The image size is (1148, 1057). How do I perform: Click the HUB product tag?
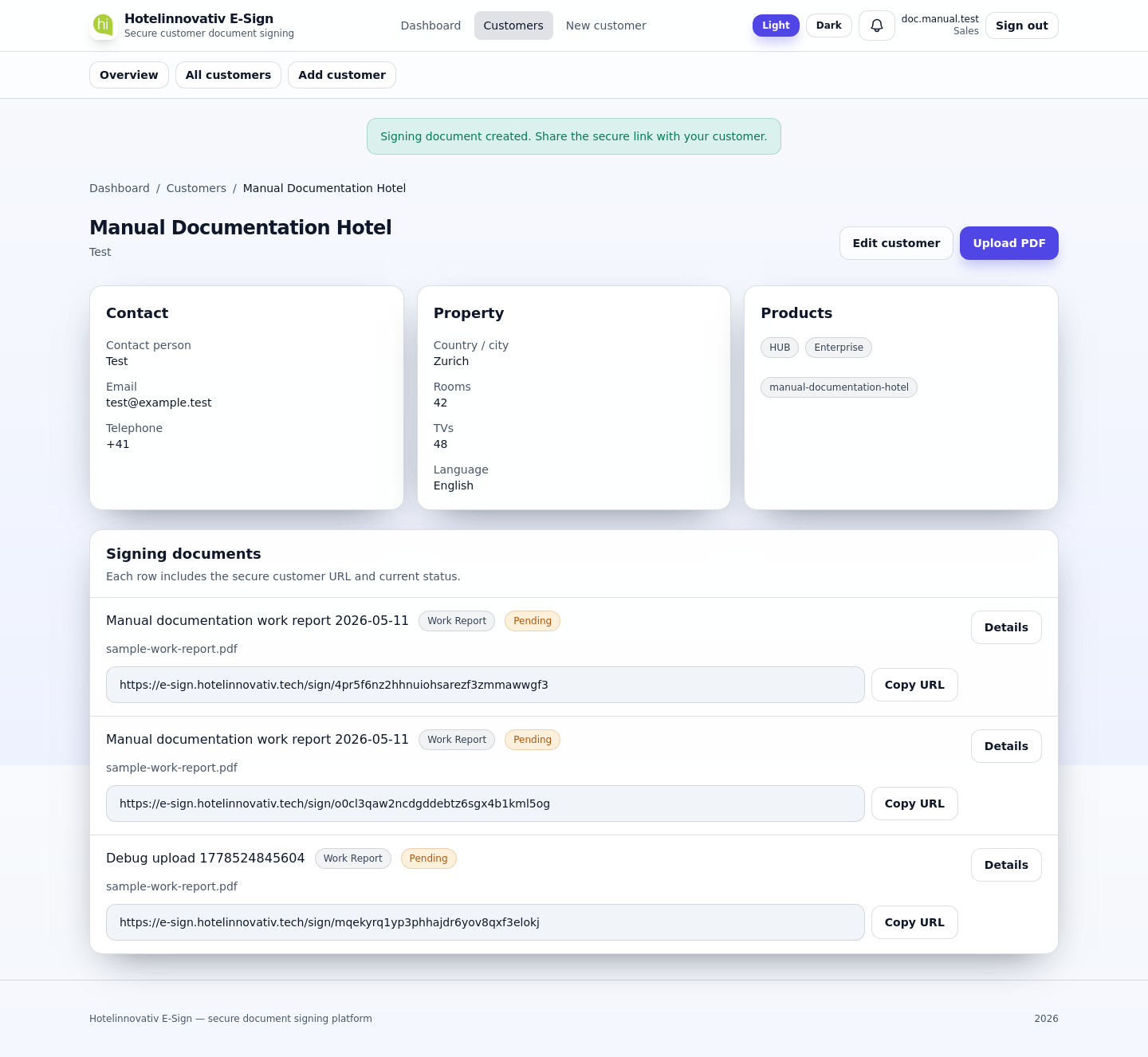click(x=780, y=348)
